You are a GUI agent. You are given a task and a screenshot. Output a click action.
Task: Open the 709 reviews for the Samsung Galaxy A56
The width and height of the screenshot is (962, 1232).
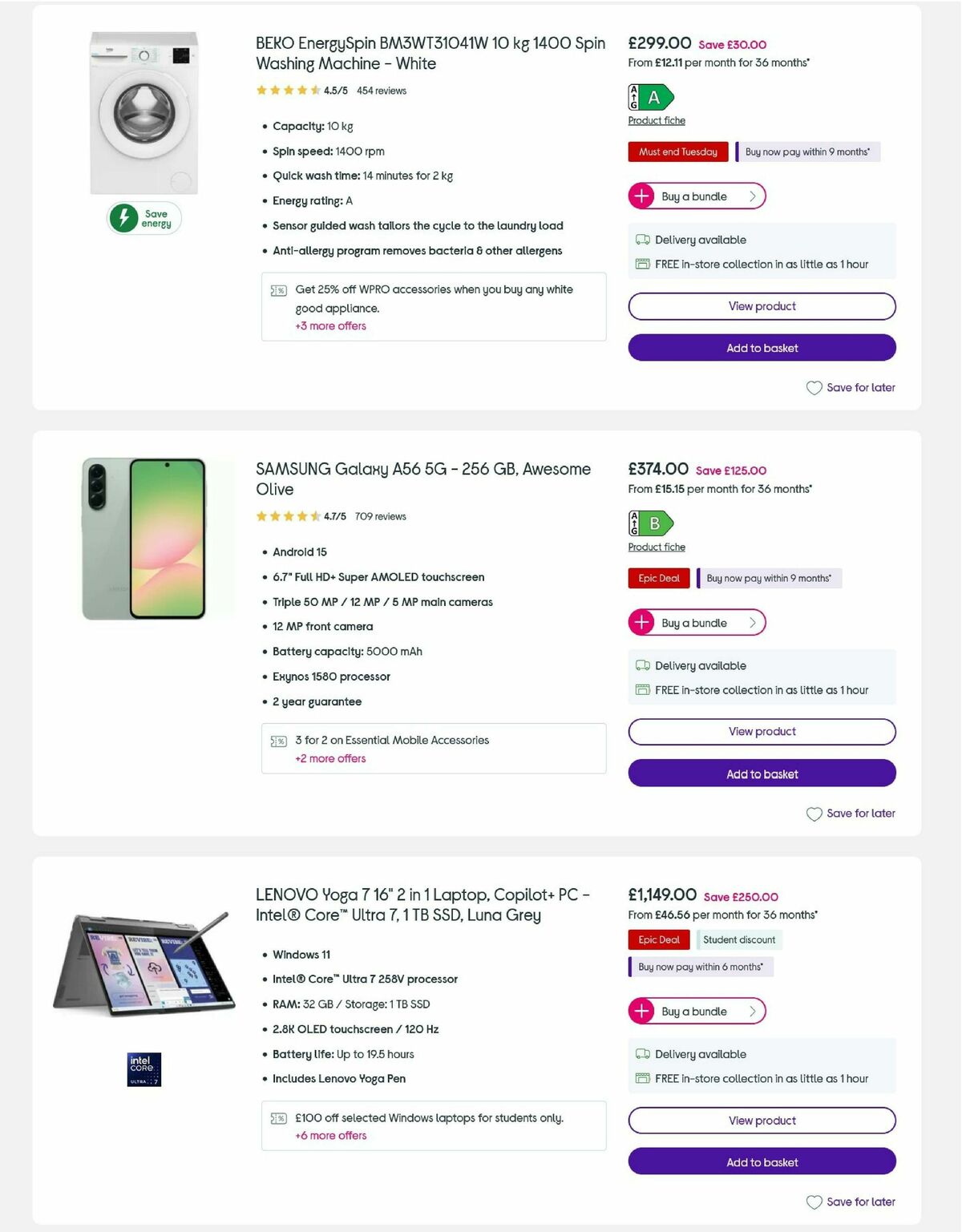pos(382,517)
